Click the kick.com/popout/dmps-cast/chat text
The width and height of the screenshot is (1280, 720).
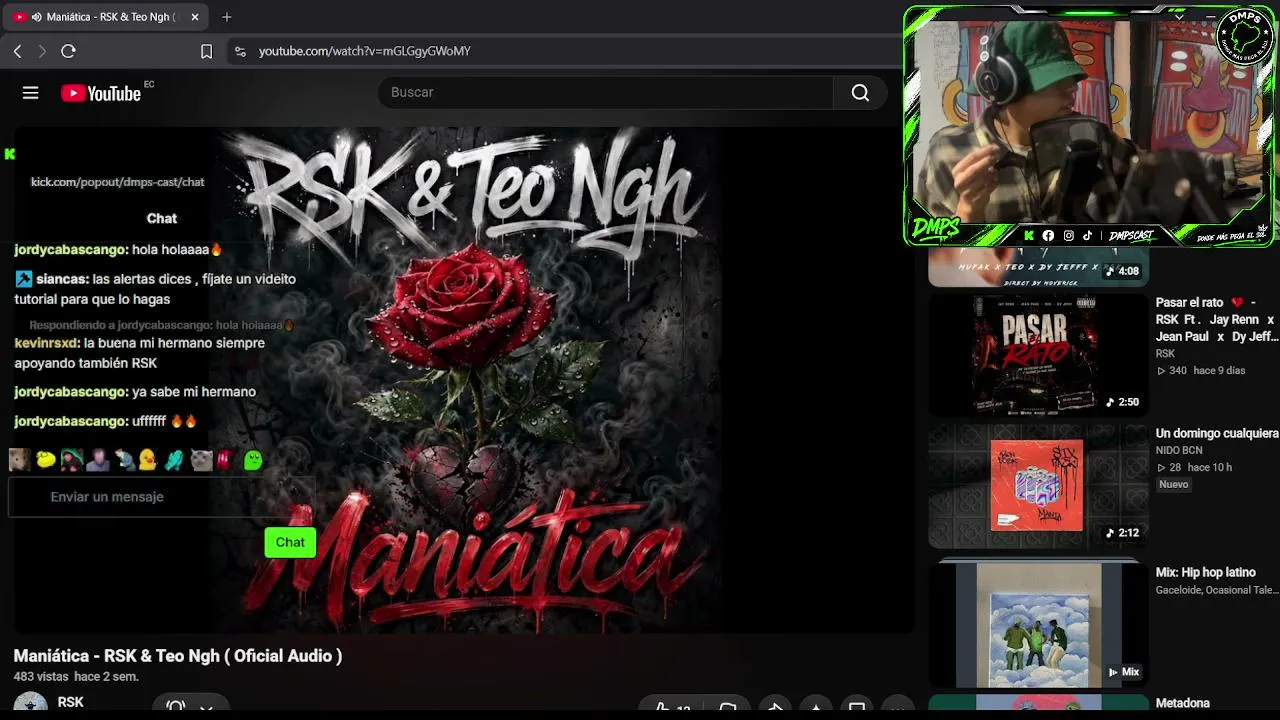point(117,182)
